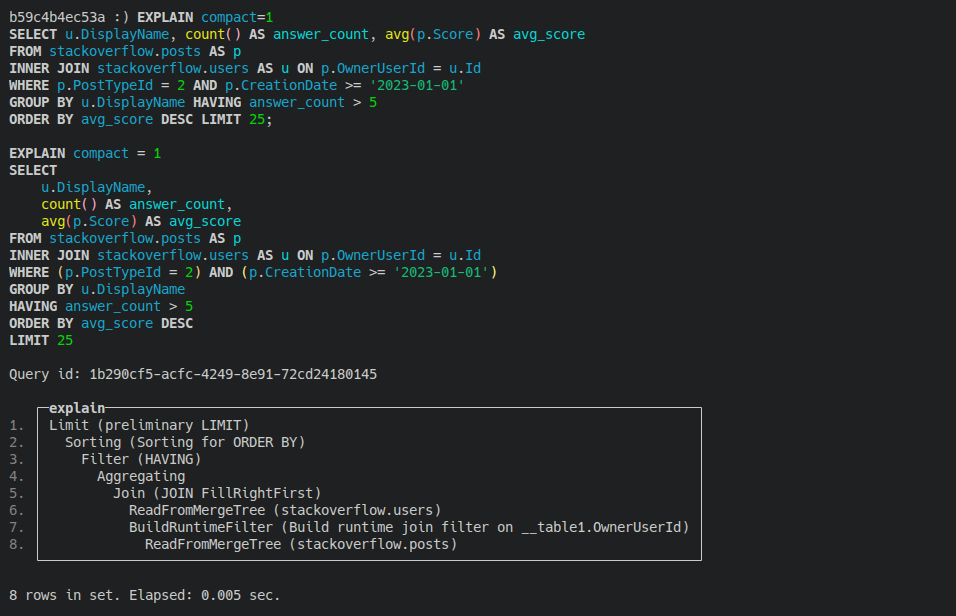956x616 pixels.
Task: Click the row number '1.' in the explain output
Action: [16, 425]
